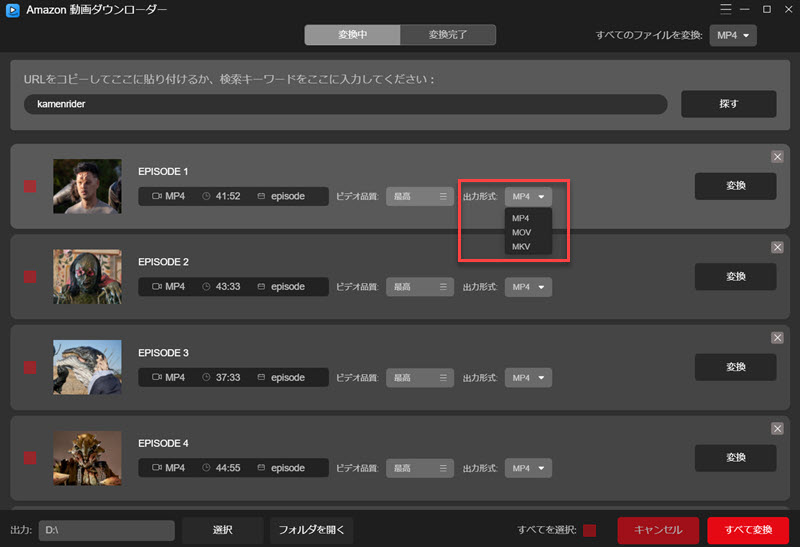The height and width of the screenshot is (547, 800).
Task: Choose MKV in the open format list
Action: click(528, 246)
